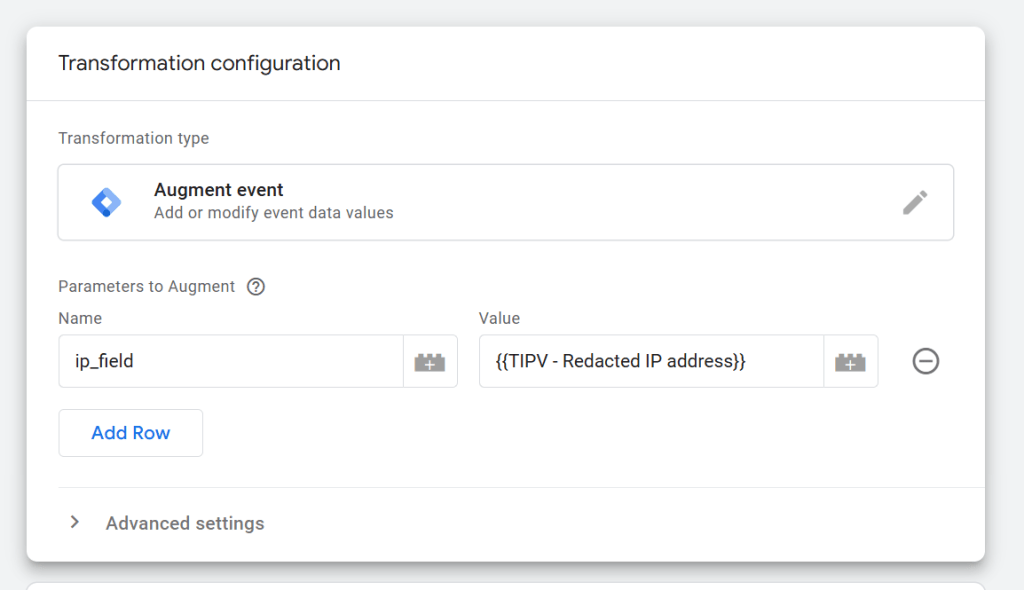Click the Transformation type label
The image size is (1024, 590).
coord(133,138)
